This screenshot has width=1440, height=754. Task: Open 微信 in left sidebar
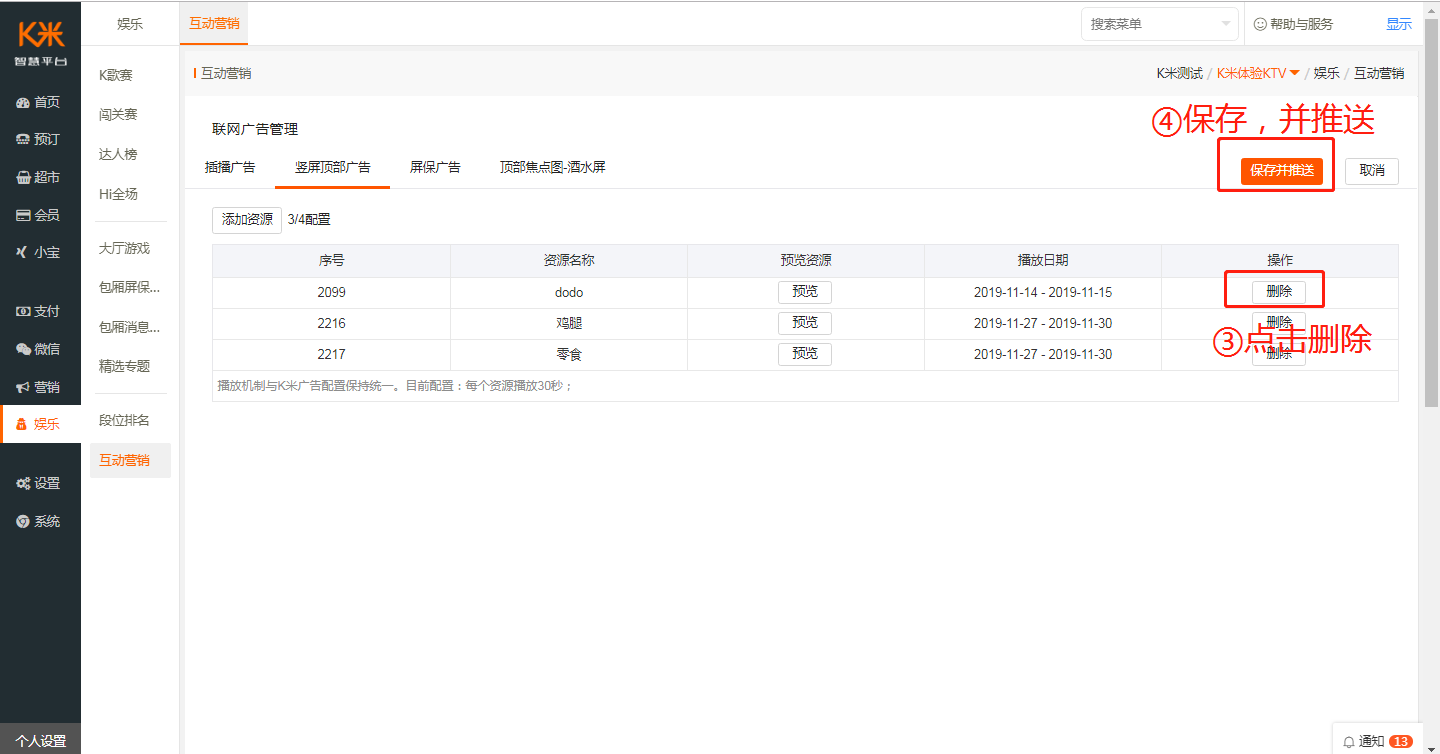40,349
